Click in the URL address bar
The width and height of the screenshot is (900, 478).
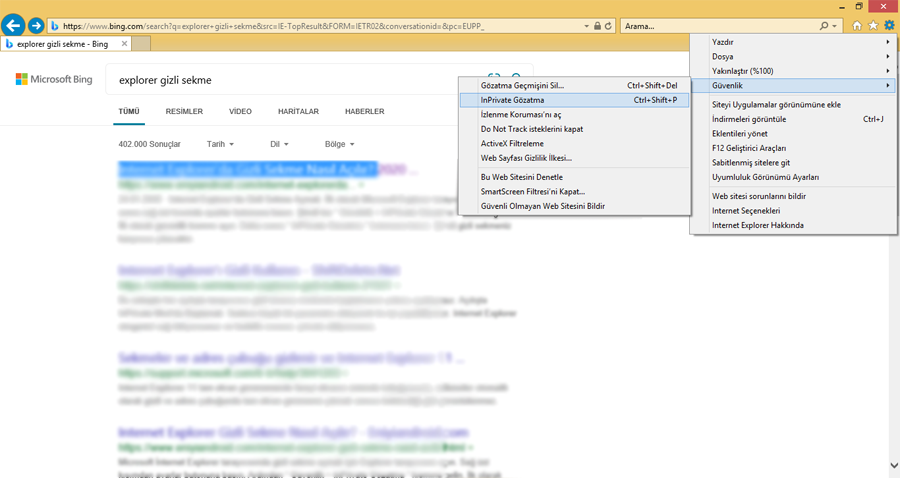[x=321, y=26]
